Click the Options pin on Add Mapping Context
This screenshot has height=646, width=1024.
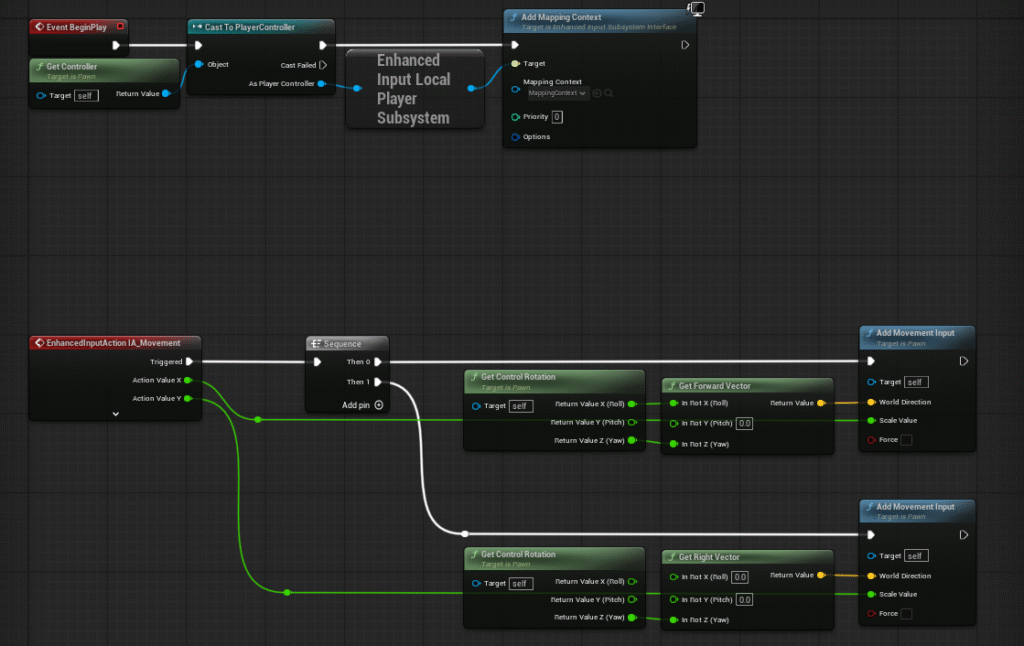(515, 137)
